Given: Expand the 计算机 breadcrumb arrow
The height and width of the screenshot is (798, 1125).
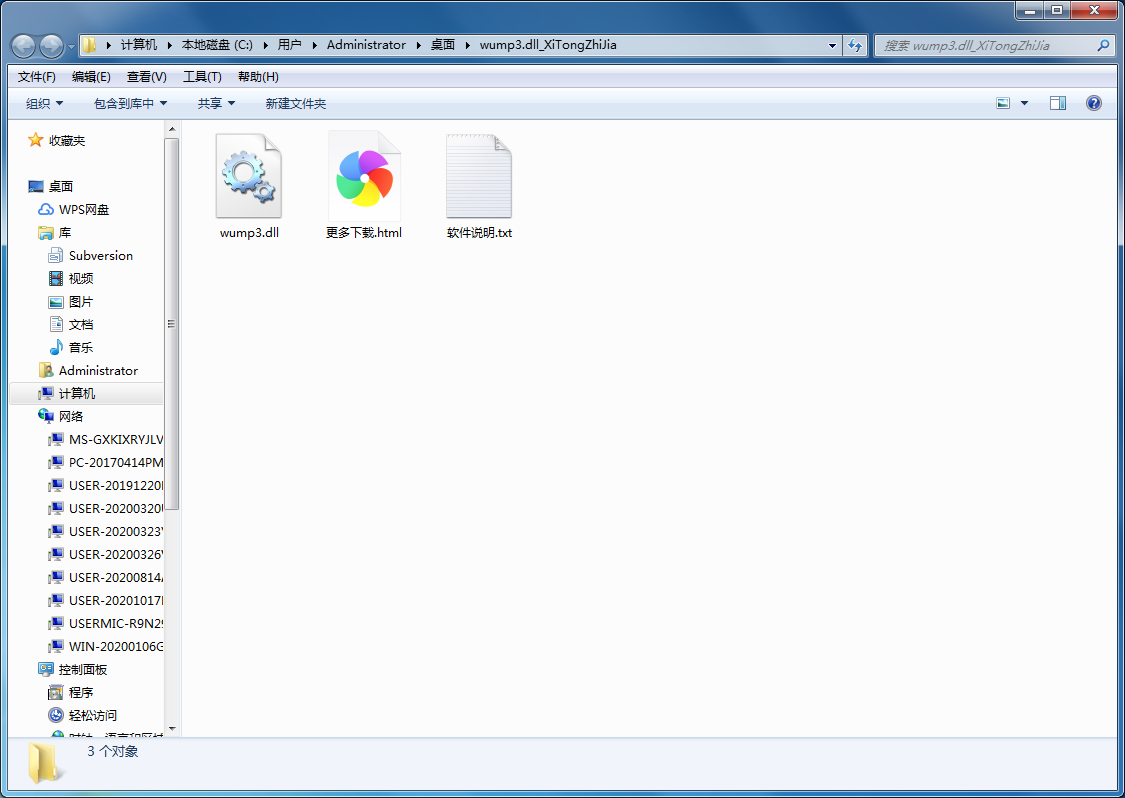Looking at the screenshot, I should (x=169, y=44).
